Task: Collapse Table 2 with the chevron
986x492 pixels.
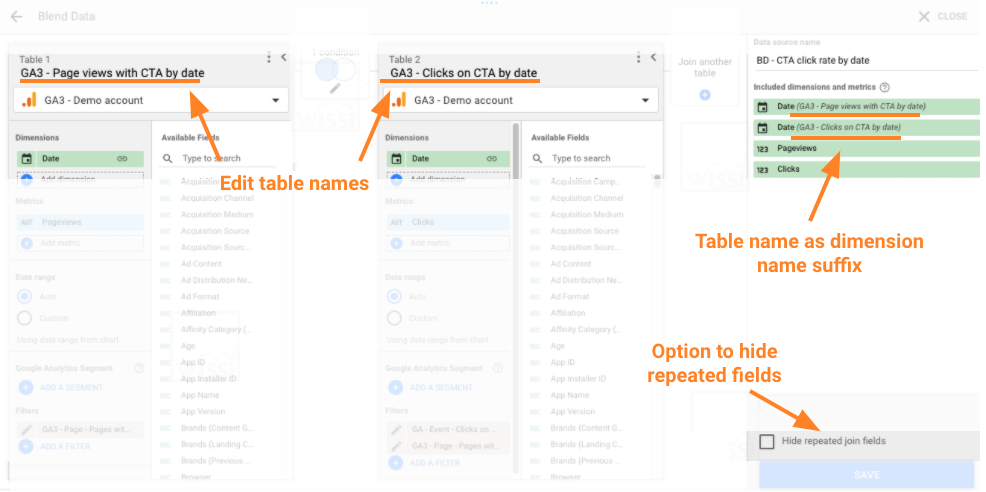Action: [x=653, y=57]
